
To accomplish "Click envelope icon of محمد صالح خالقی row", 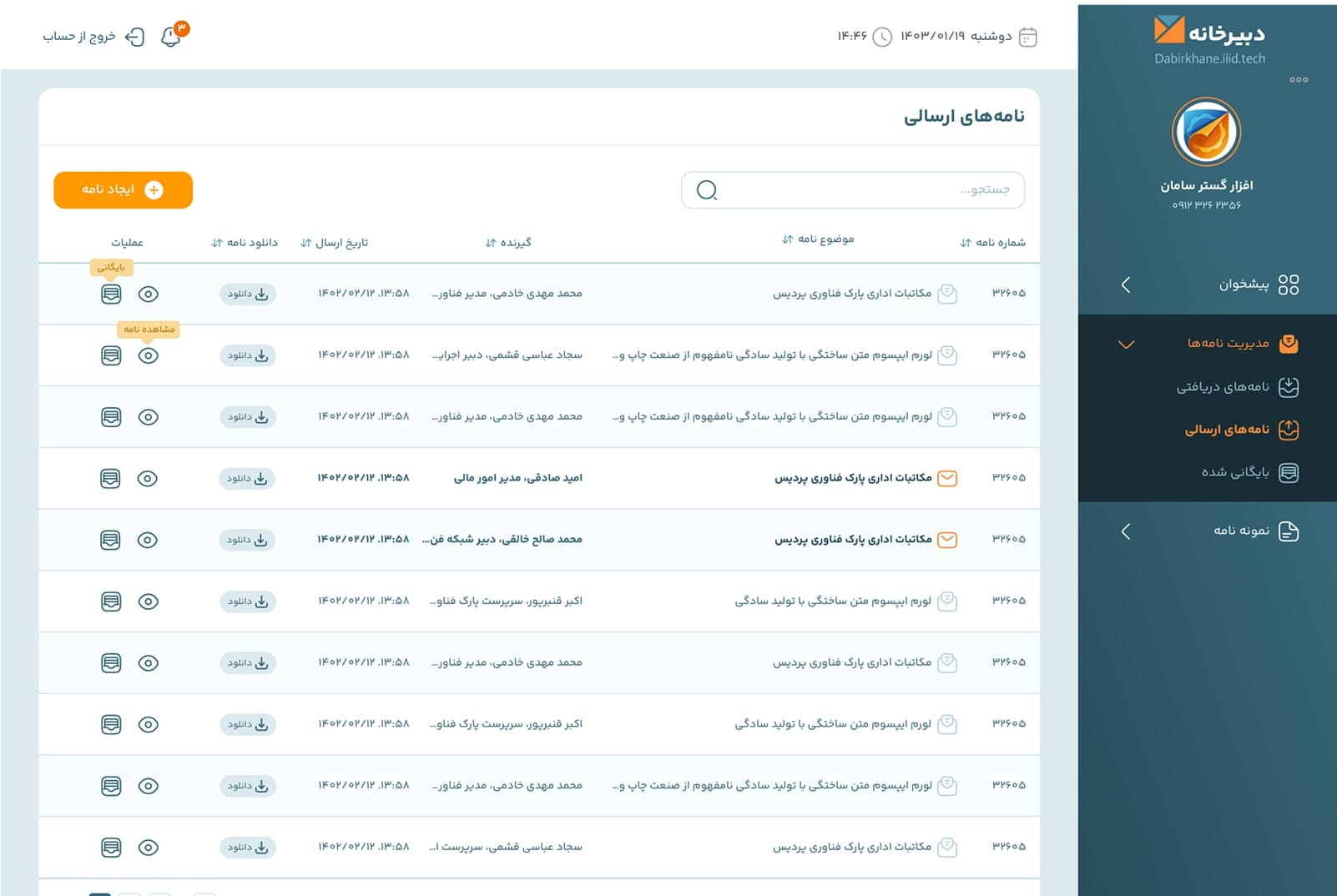I will pyautogui.click(x=947, y=540).
